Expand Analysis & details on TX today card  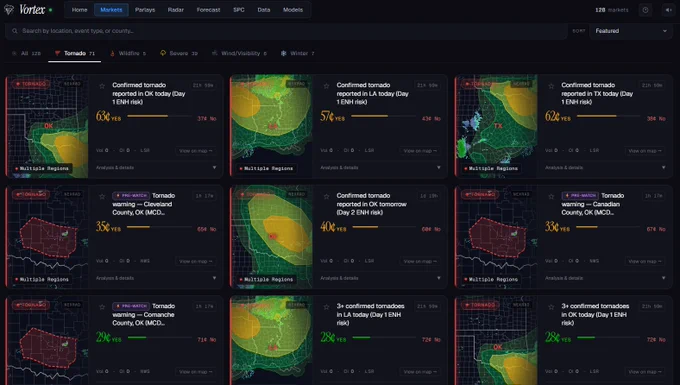[605, 167]
